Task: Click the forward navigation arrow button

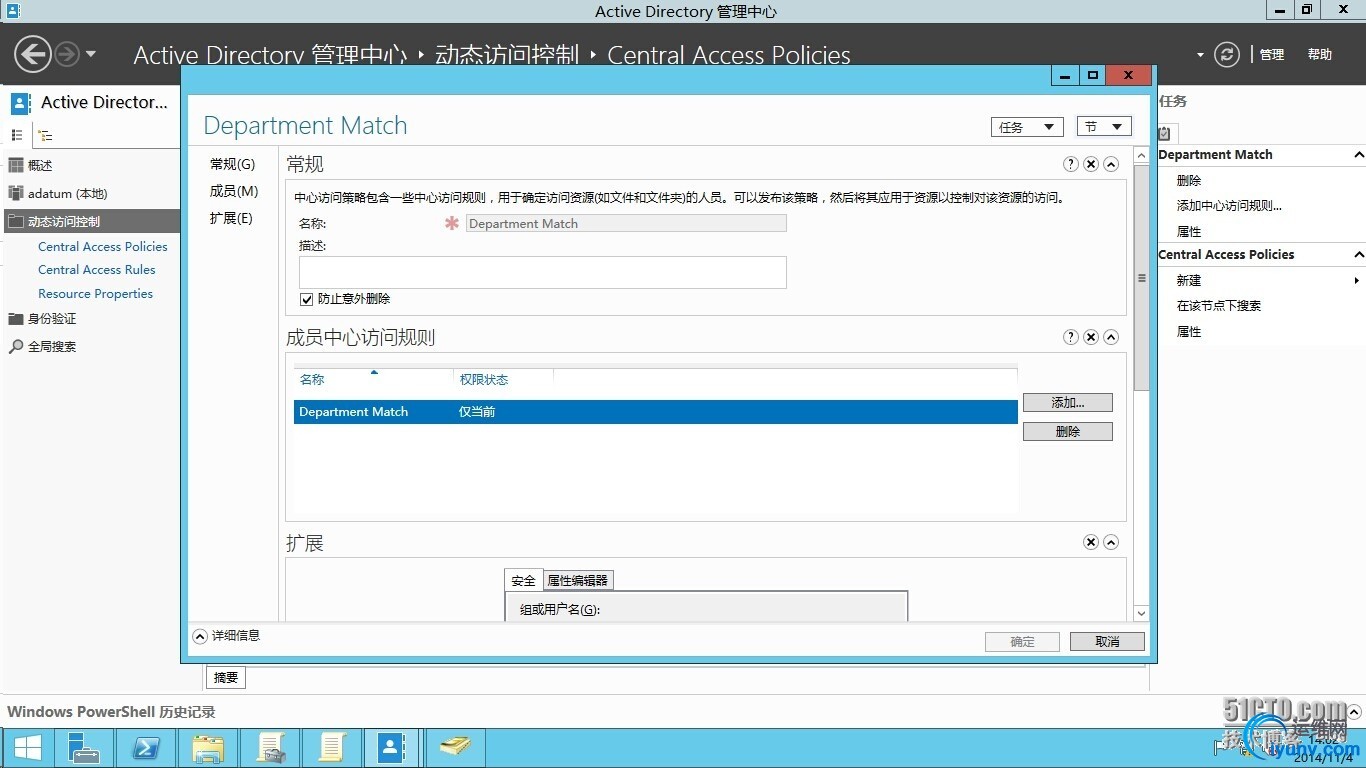Action: coord(67,54)
